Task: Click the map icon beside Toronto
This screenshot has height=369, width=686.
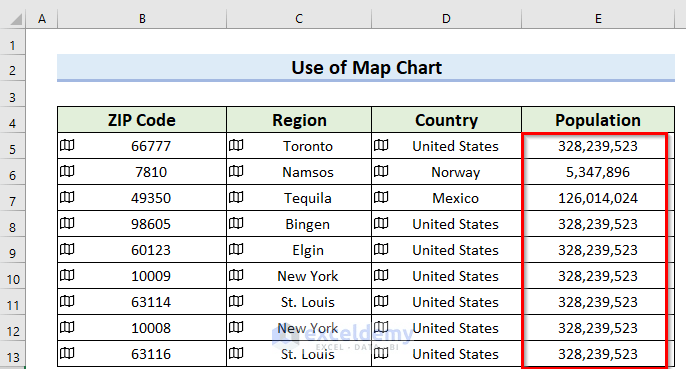Action: pyautogui.click(x=236, y=145)
